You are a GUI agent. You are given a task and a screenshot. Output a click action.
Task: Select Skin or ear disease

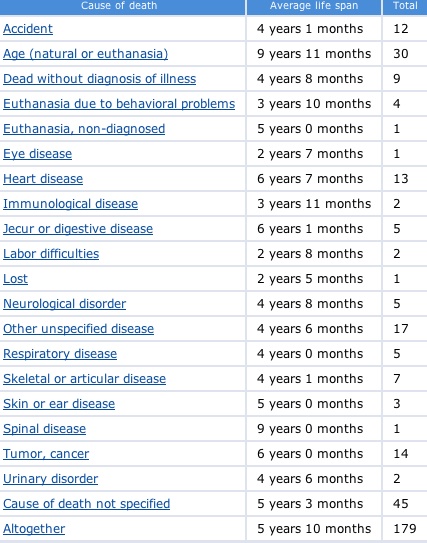click(x=59, y=403)
